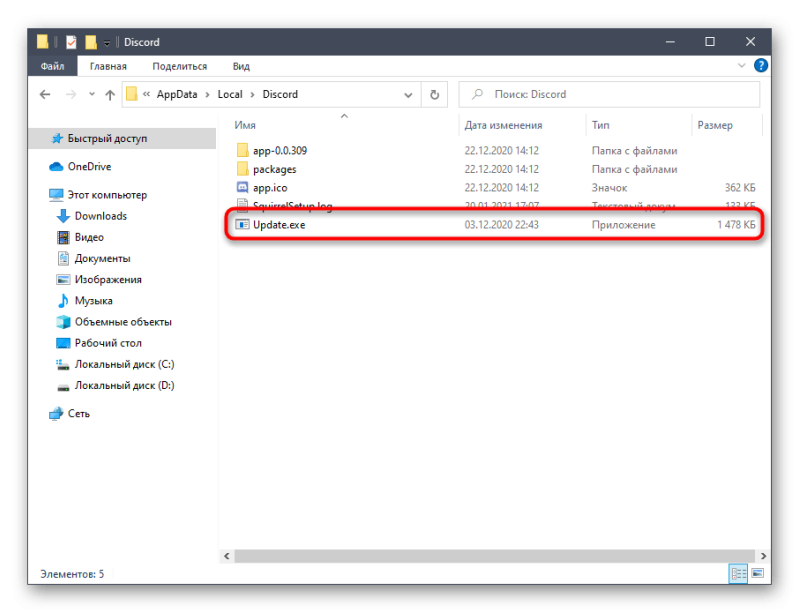
Task: Open the Quick Access Toolbar customize arrow
Action: [x=107, y=43]
